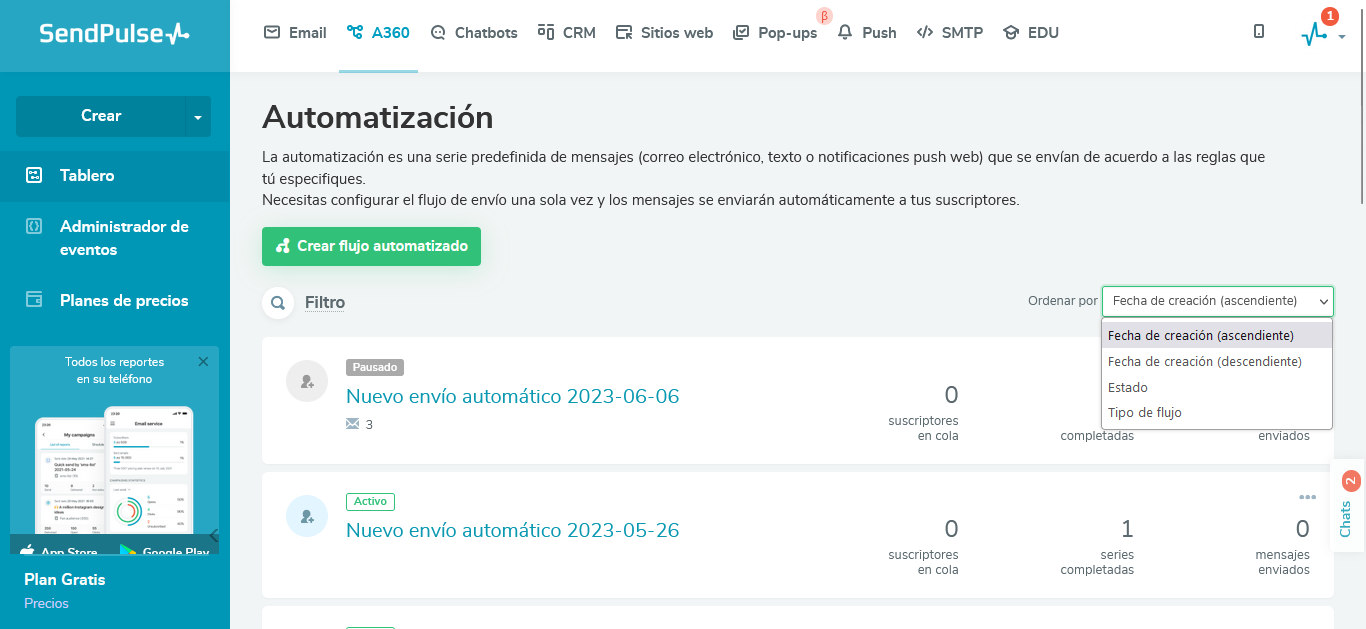Go to Push notifications tab
Image resolution: width=1366 pixels, height=629 pixels.
[867, 32]
